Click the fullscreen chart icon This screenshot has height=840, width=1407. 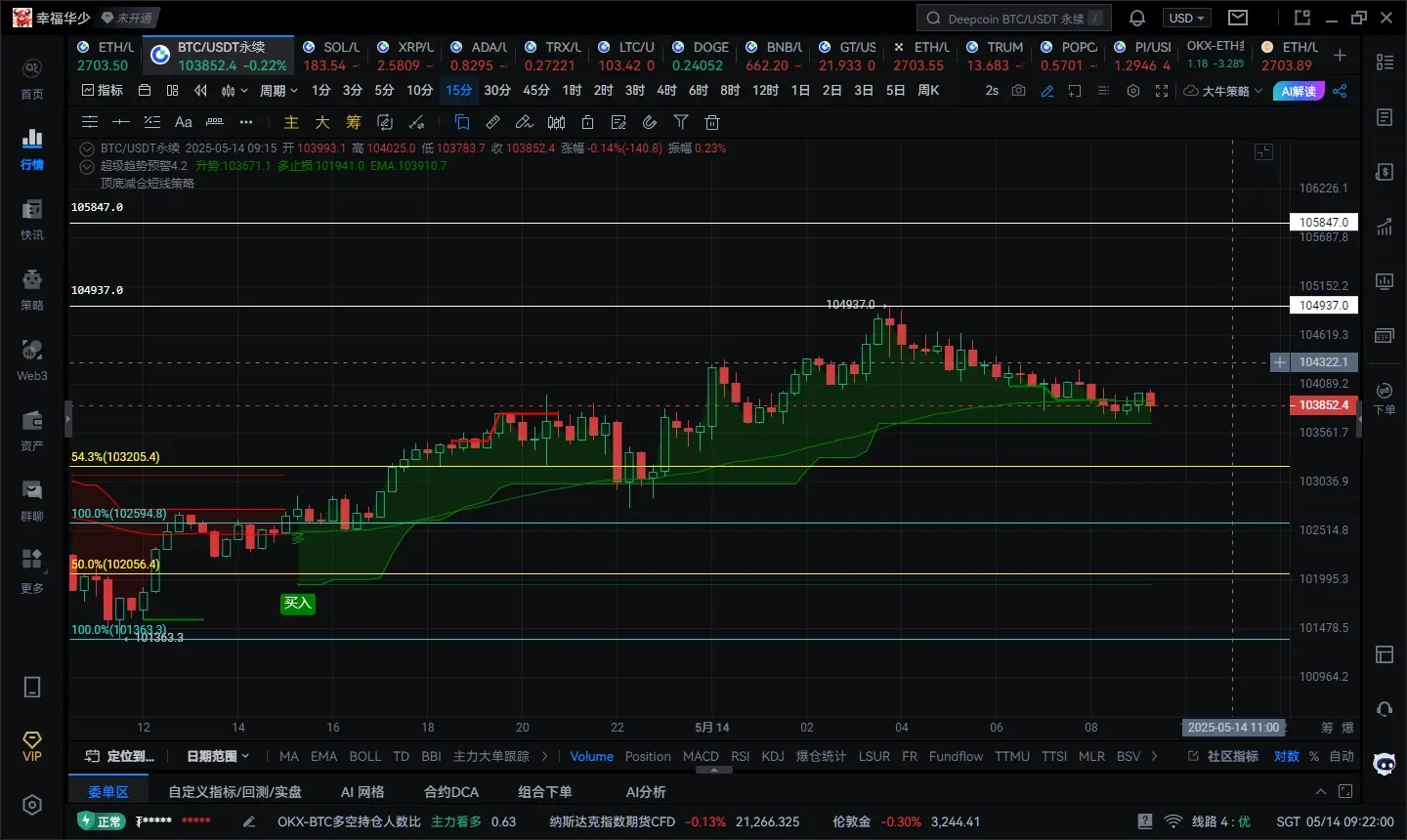[1162, 91]
